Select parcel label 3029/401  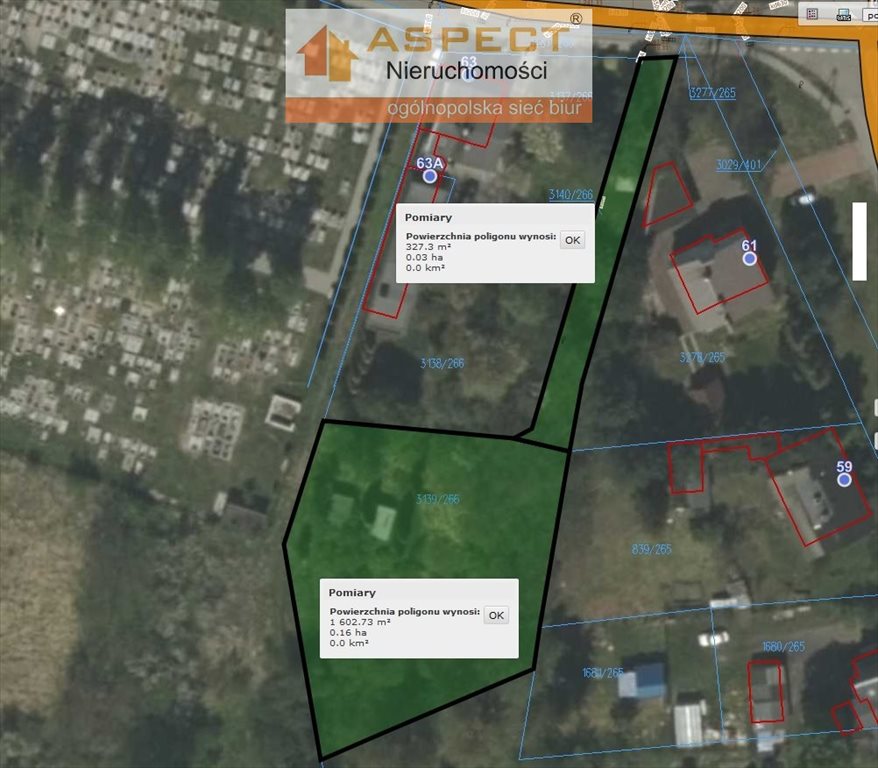pos(739,165)
